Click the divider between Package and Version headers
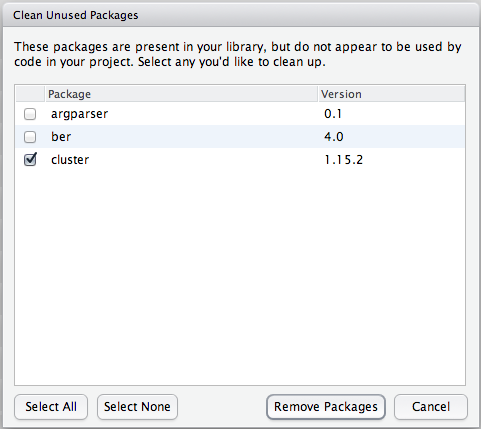Screen dimensions: 481x429 [x=318, y=94]
